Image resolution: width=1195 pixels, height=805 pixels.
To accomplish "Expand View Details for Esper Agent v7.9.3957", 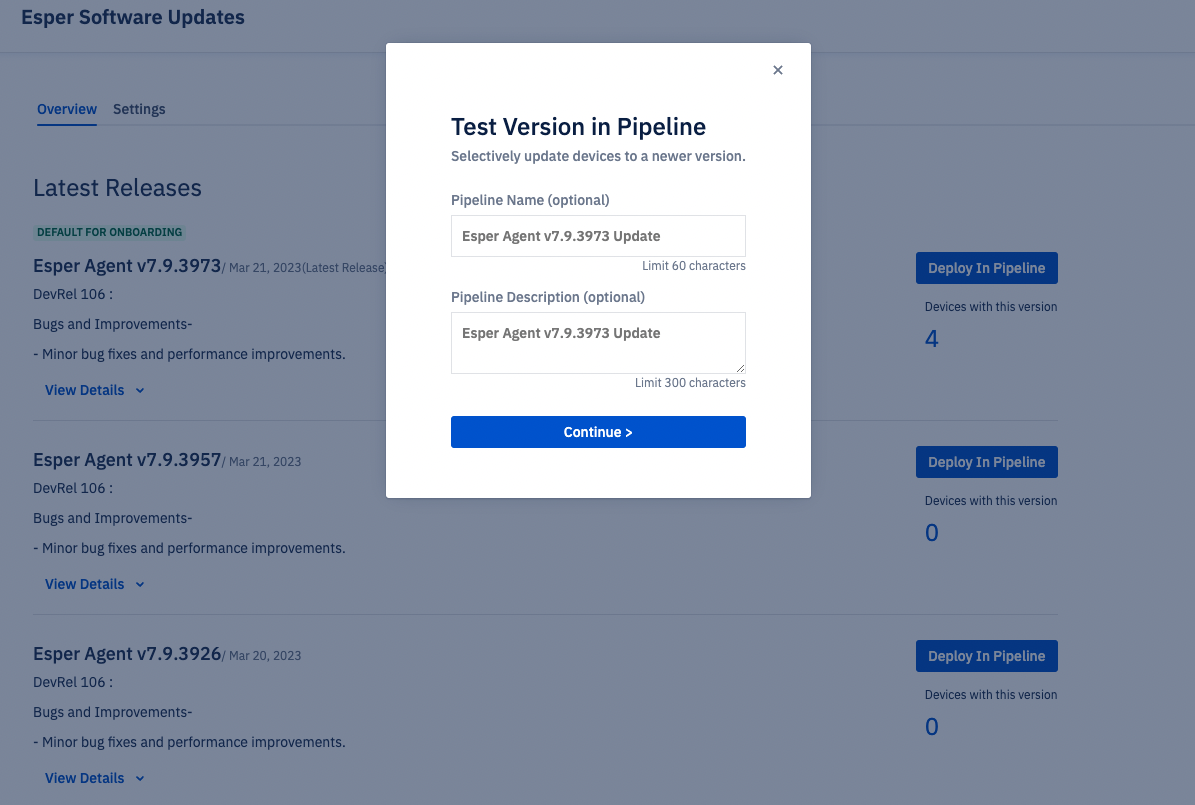I will point(85,585).
